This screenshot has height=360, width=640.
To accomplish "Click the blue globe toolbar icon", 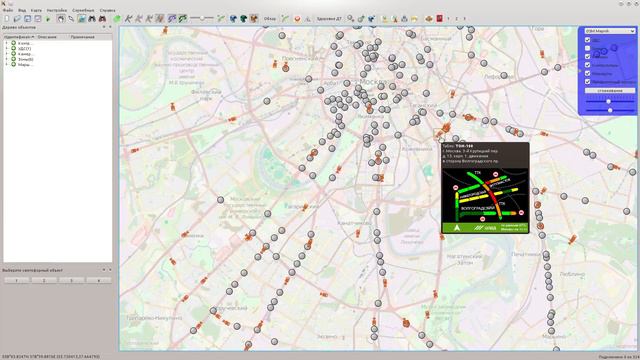I will (233, 19).
